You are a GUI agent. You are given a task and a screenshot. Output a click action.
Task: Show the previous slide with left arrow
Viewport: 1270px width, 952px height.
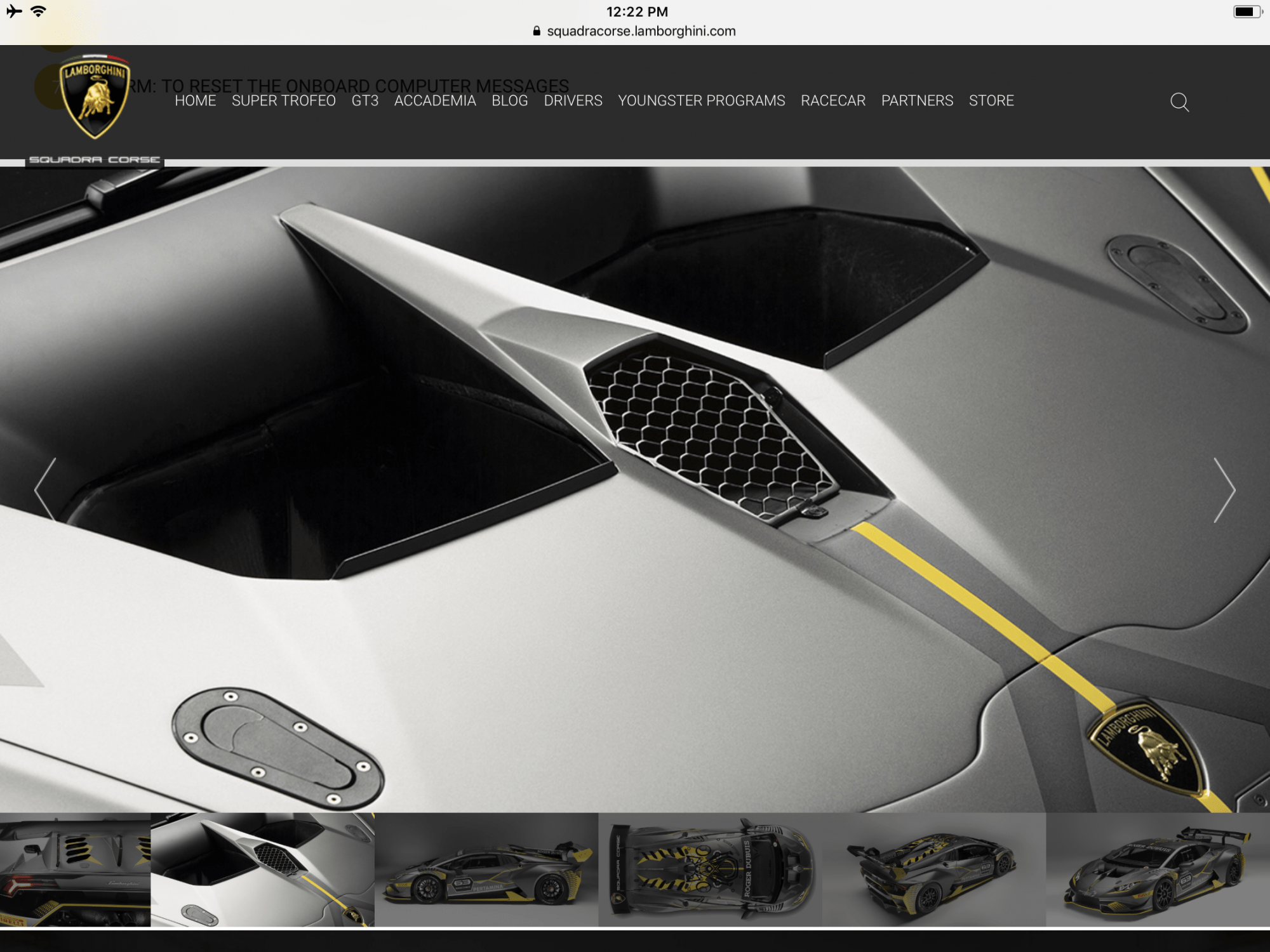[x=45, y=489]
